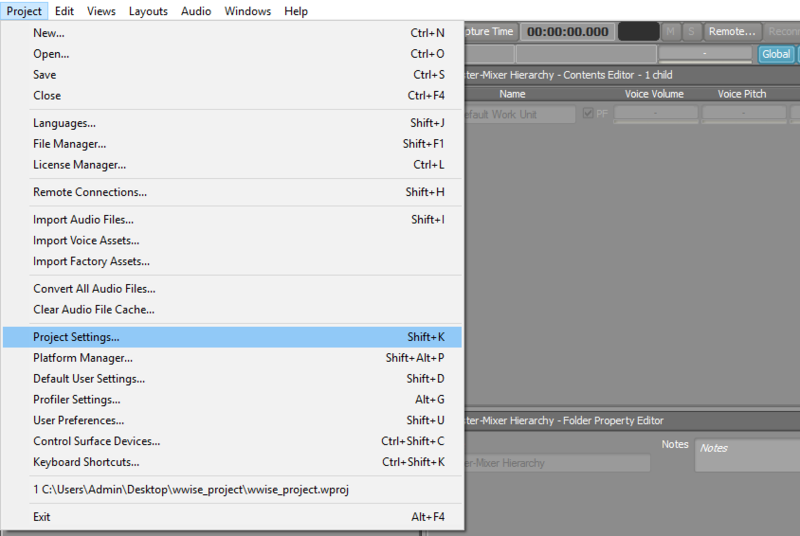Toggle checkbox beside Default Work Unit

588,113
